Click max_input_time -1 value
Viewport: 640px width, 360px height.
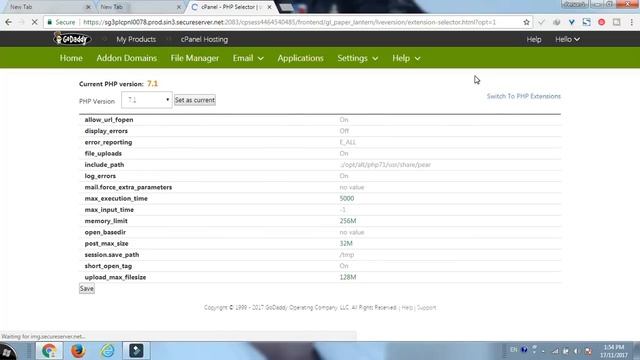coord(342,210)
